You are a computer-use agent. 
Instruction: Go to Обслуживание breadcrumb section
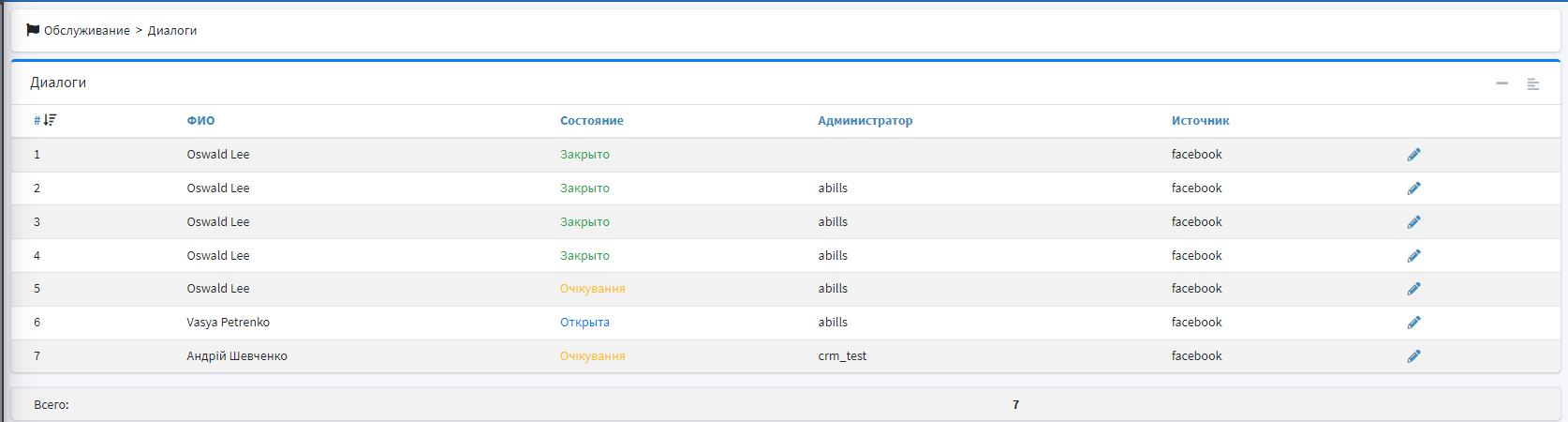pyautogui.click(x=87, y=31)
